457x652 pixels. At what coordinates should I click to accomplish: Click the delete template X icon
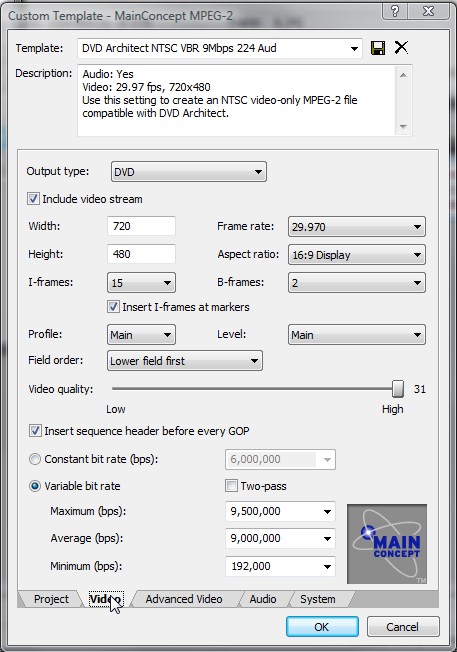(x=401, y=47)
